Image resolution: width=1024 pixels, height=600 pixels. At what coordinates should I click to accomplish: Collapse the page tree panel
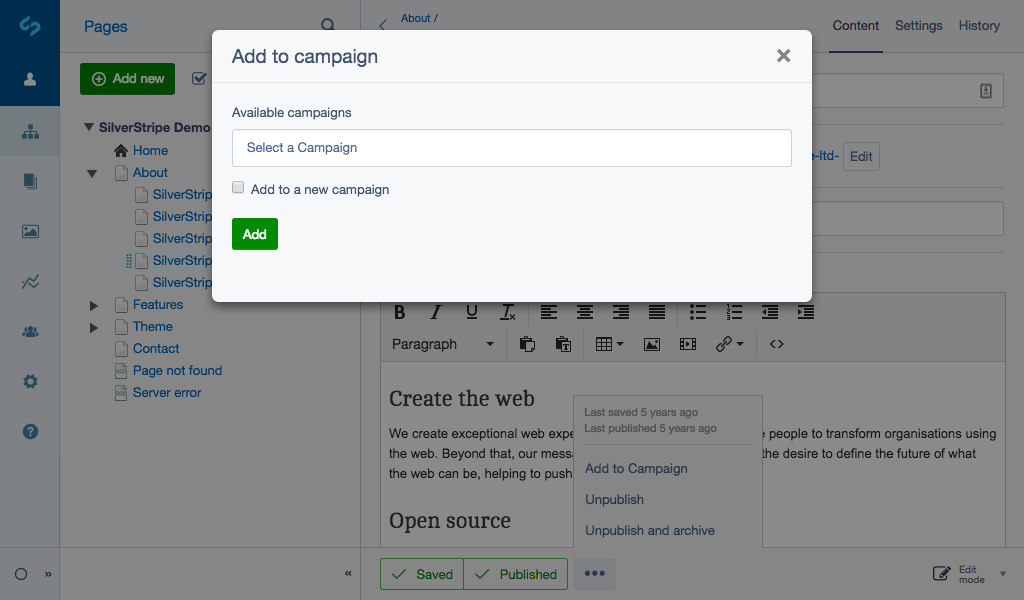(x=348, y=573)
